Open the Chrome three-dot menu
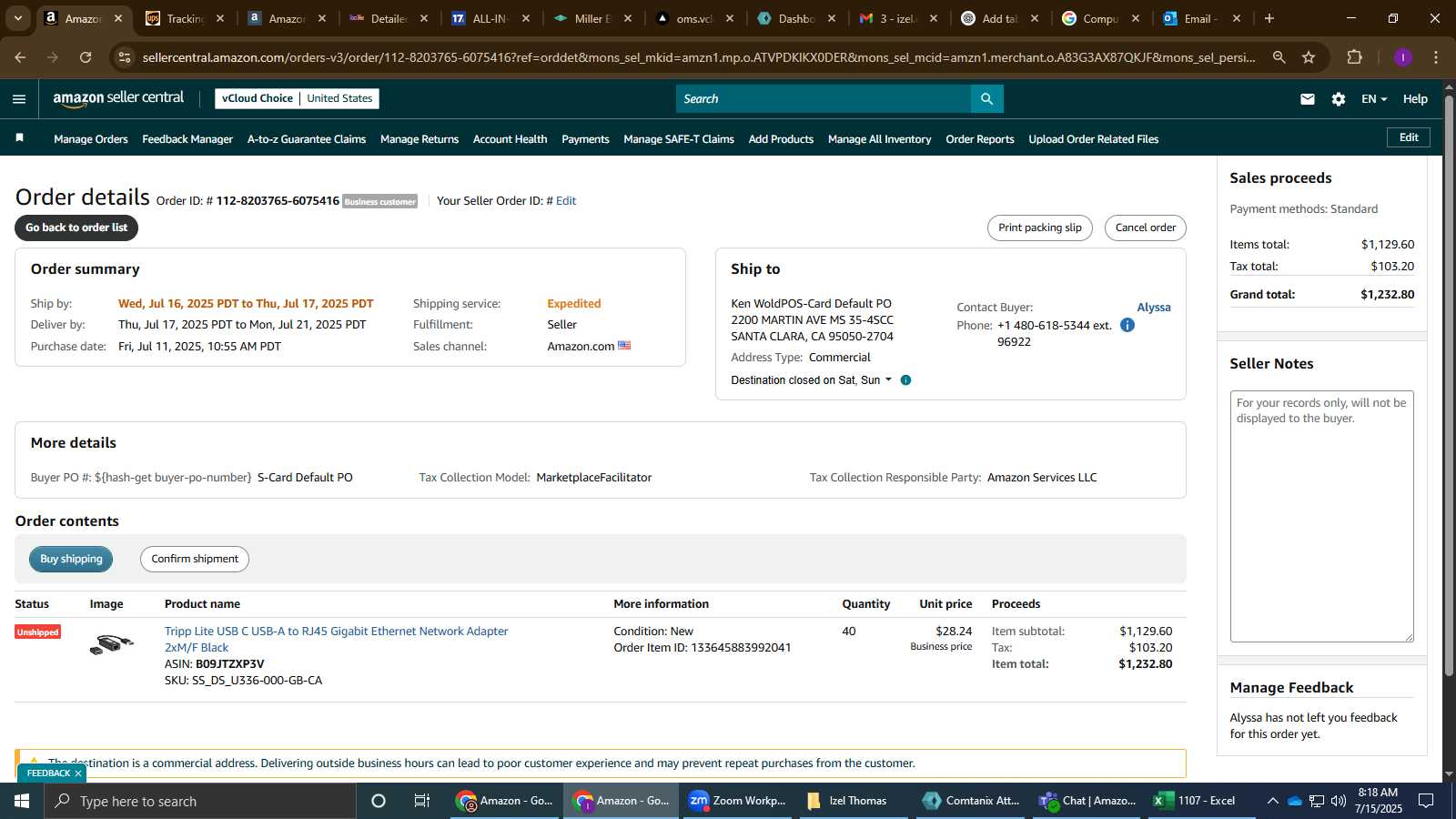This screenshot has height=819, width=1456. pos(1436,57)
